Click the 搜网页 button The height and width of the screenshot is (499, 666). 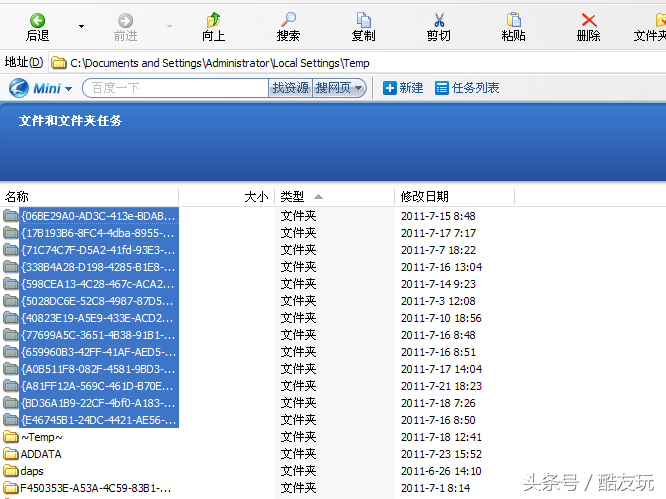(333, 88)
